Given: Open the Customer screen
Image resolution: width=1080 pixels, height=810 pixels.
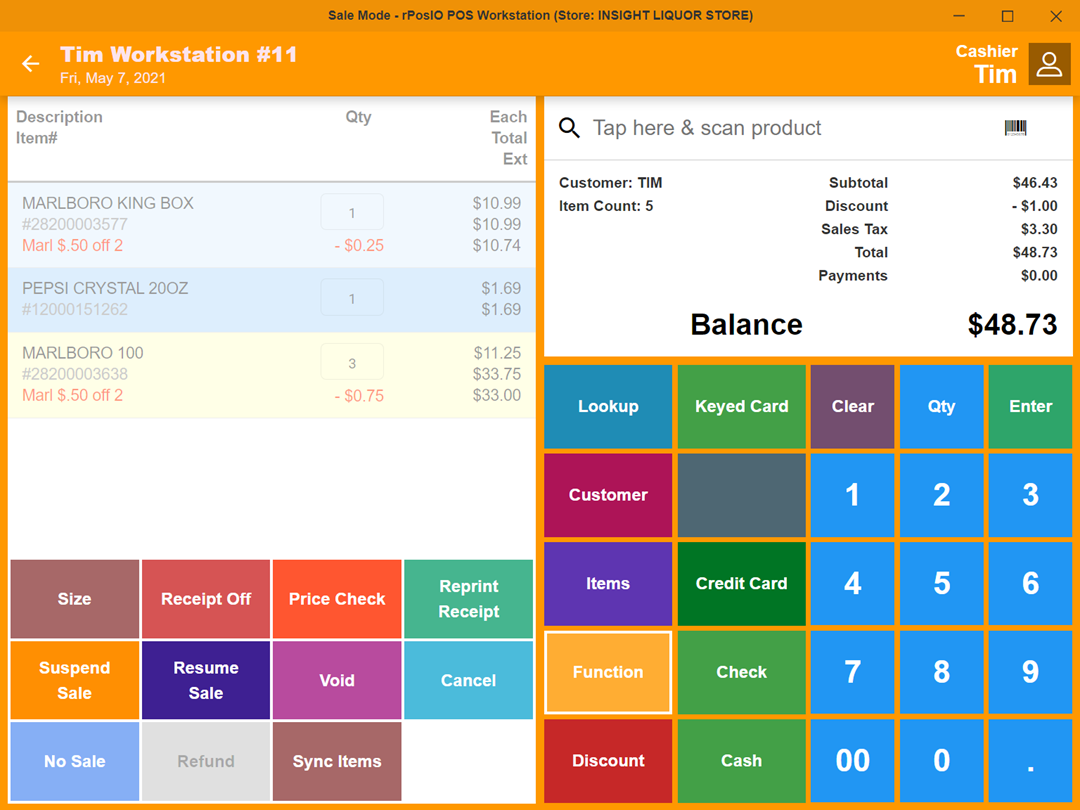Looking at the screenshot, I should pyautogui.click(x=608, y=495).
